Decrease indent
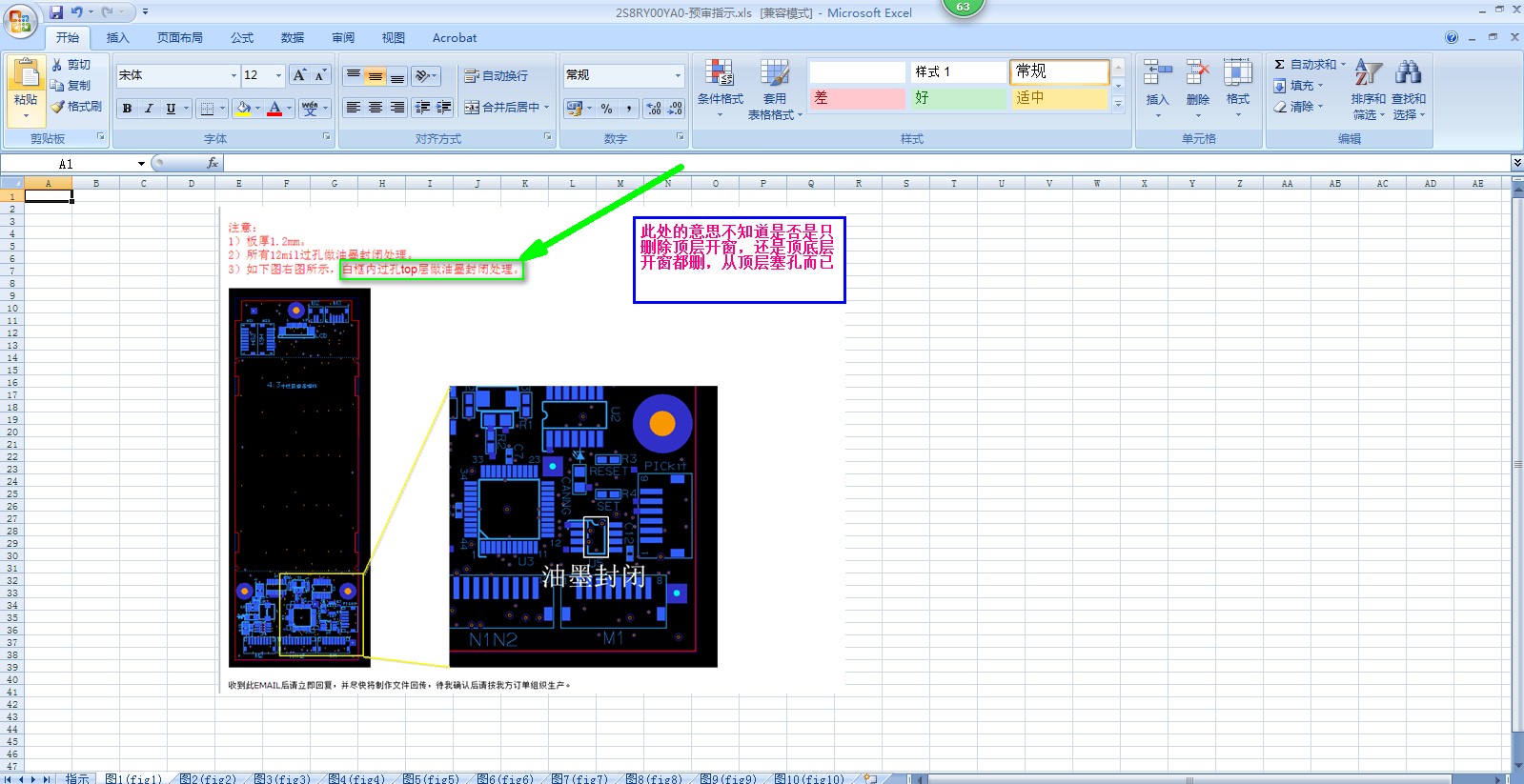This screenshot has height=784, width=1524. click(x=422, y=108)
